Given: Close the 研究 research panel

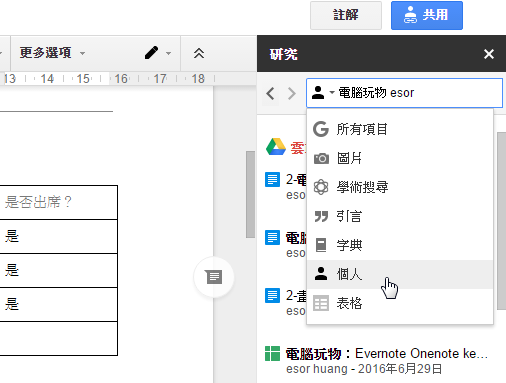Looking at the screenshot, I should tap(489, 54).
